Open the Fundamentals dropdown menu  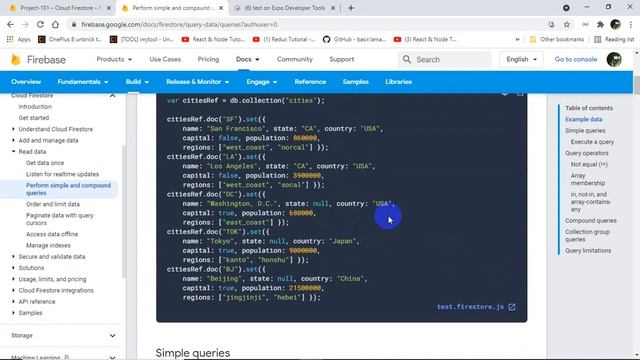tap(83, 82)
